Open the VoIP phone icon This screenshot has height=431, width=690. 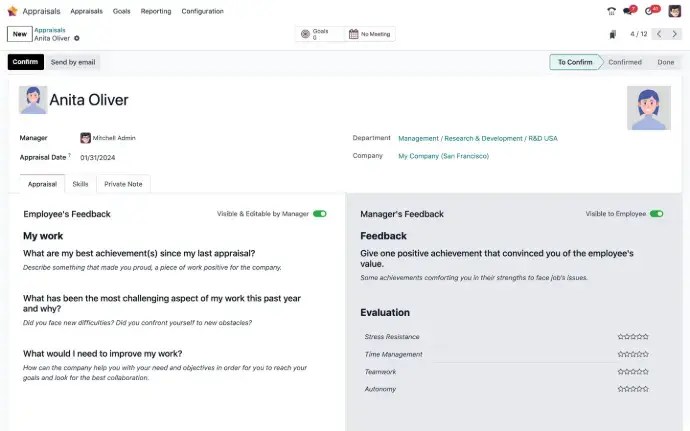click(611, 11)
